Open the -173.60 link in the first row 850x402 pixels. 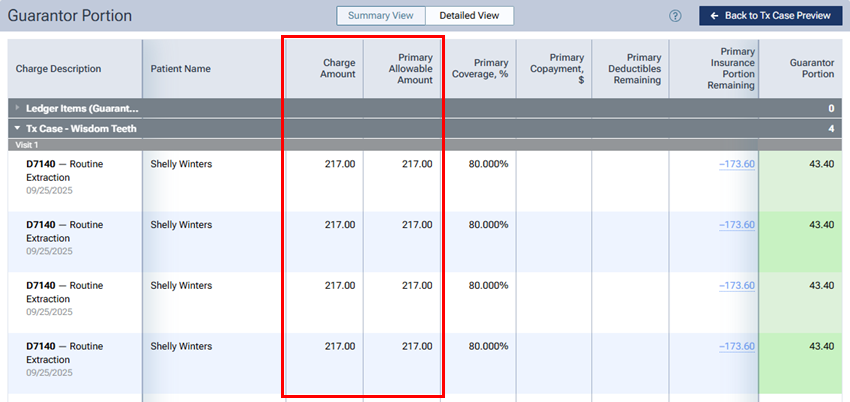point(736,164)
